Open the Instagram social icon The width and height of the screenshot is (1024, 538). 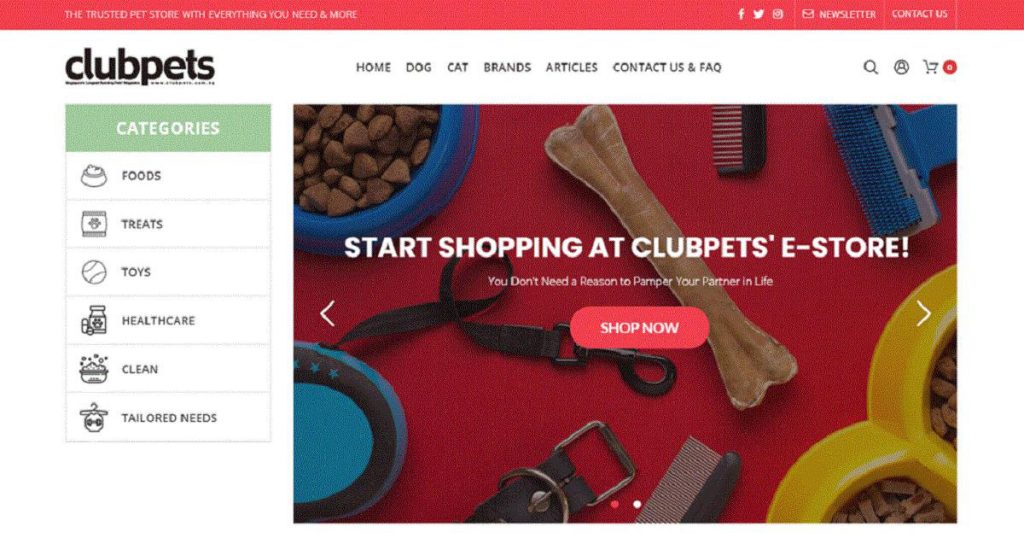(778, 14)
